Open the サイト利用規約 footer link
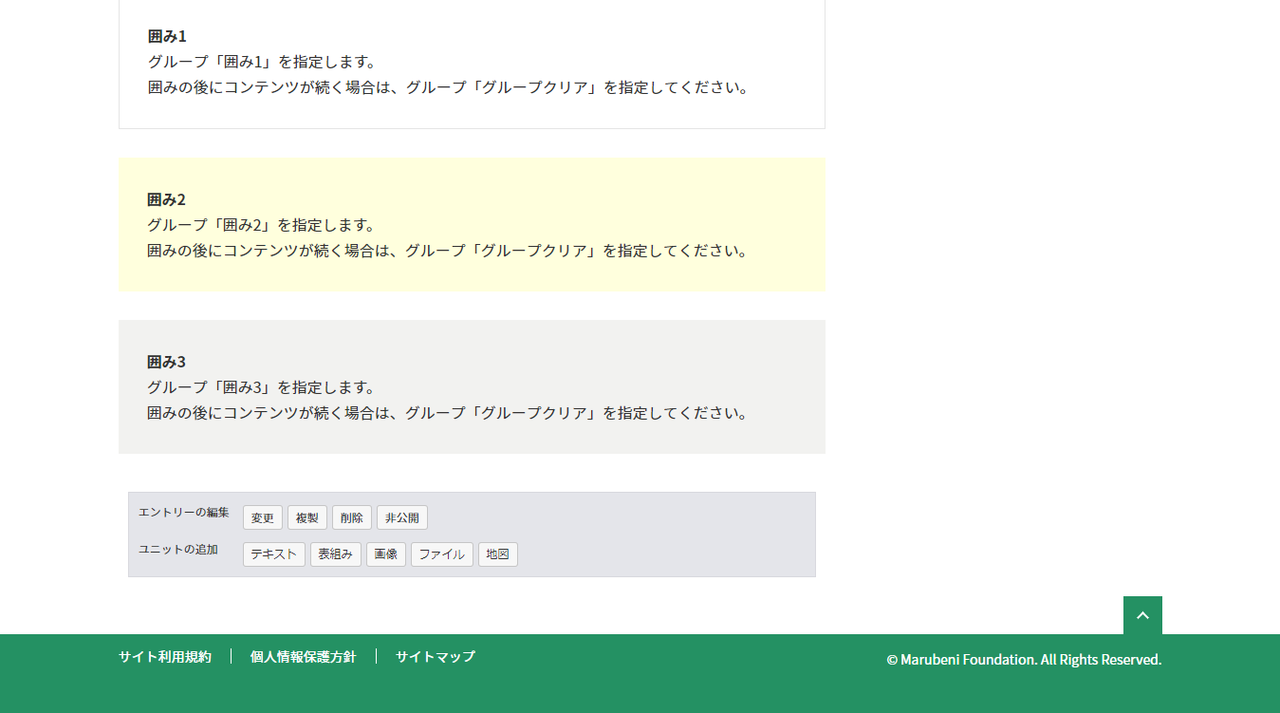 pyautogui.click(x=165, y=657)
